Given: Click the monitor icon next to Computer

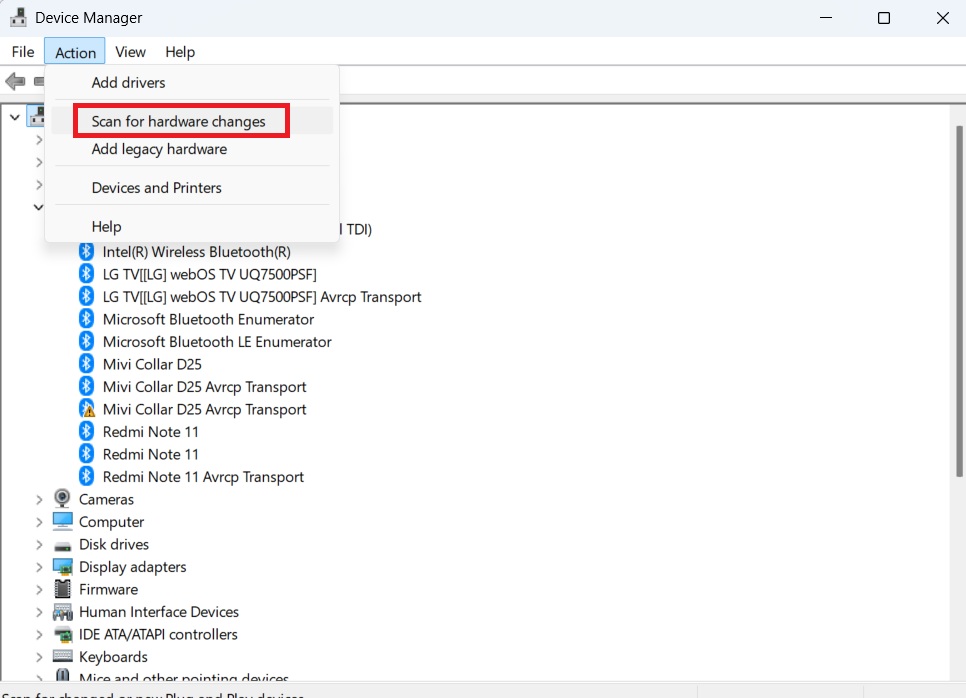Looking at the screenshot, I should click(x=63, y=521).
